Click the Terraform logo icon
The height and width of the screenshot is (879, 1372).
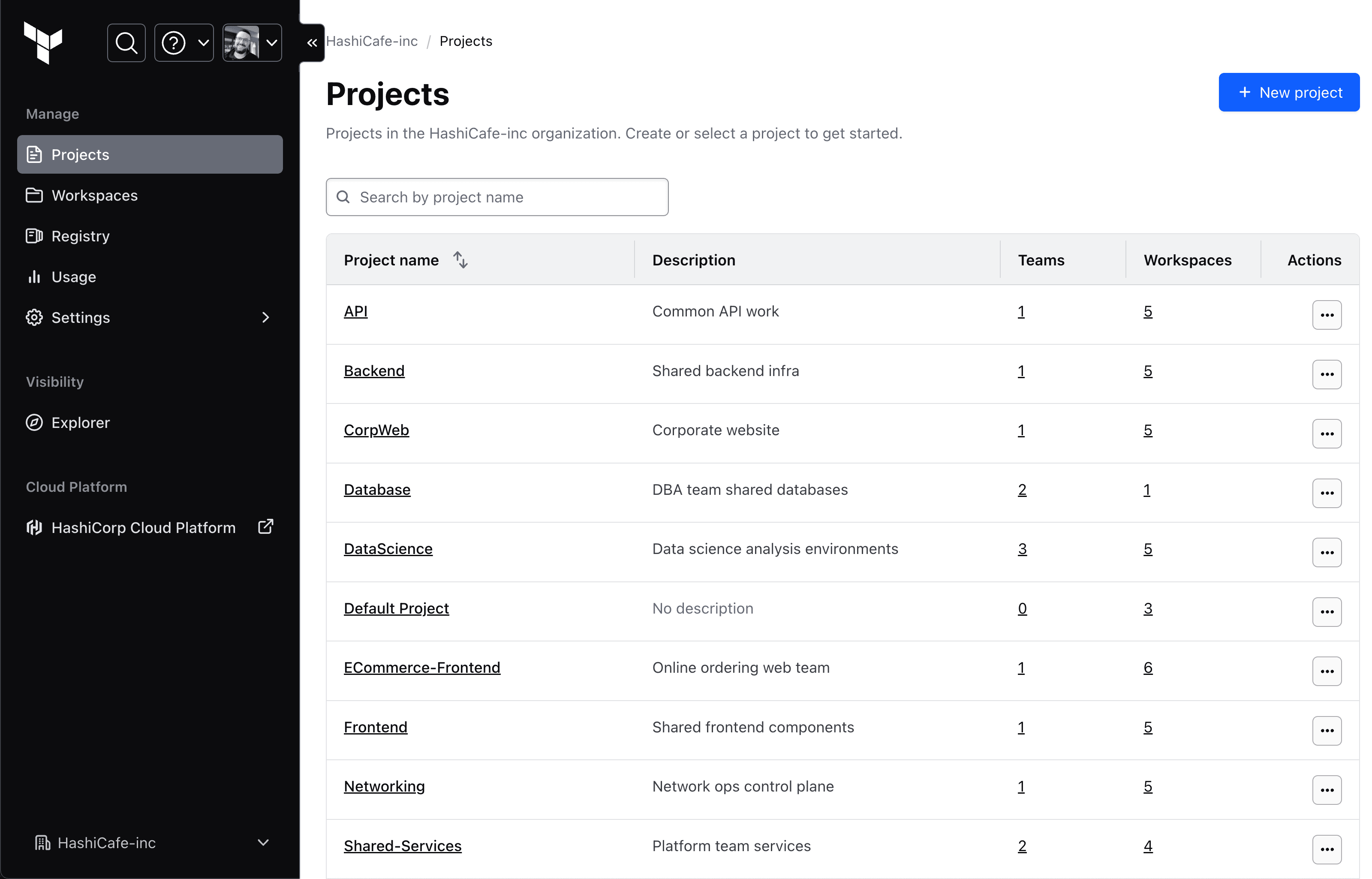(x=43, y=43)
